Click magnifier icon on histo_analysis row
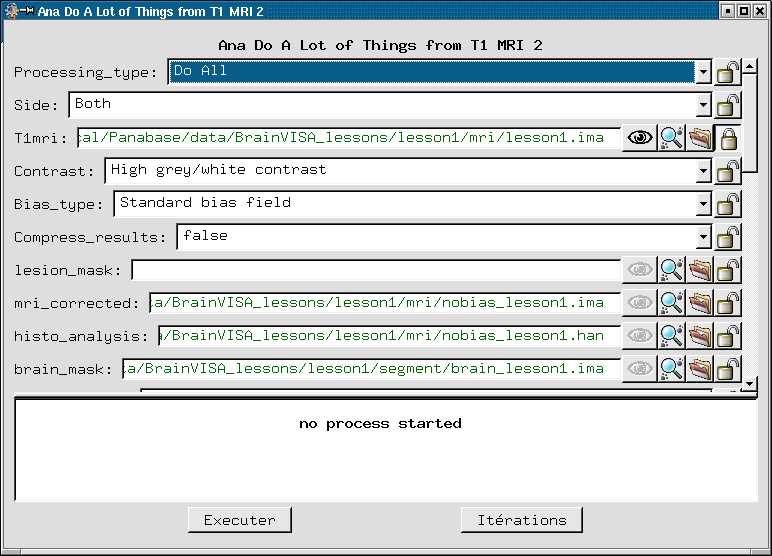The height and width of the screenshot is (556, 772). [x=671, y=336]
